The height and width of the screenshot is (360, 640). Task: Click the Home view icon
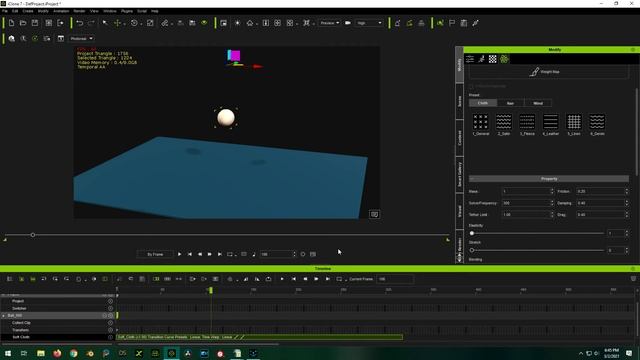pos(249,23)
